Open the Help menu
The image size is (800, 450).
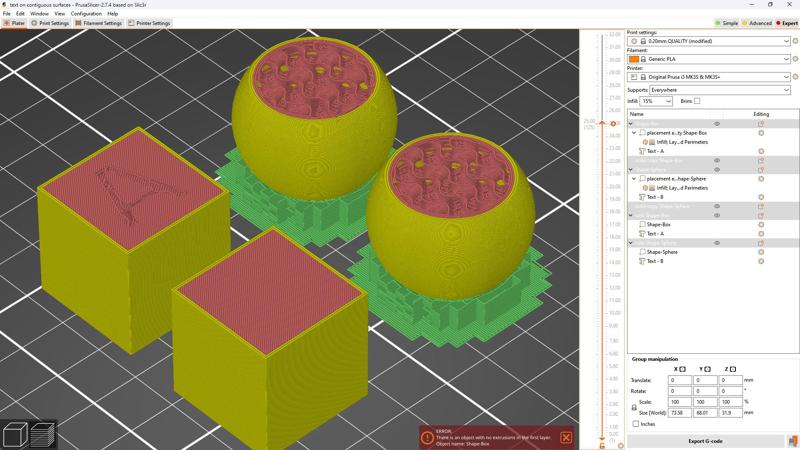pos(113,14)
